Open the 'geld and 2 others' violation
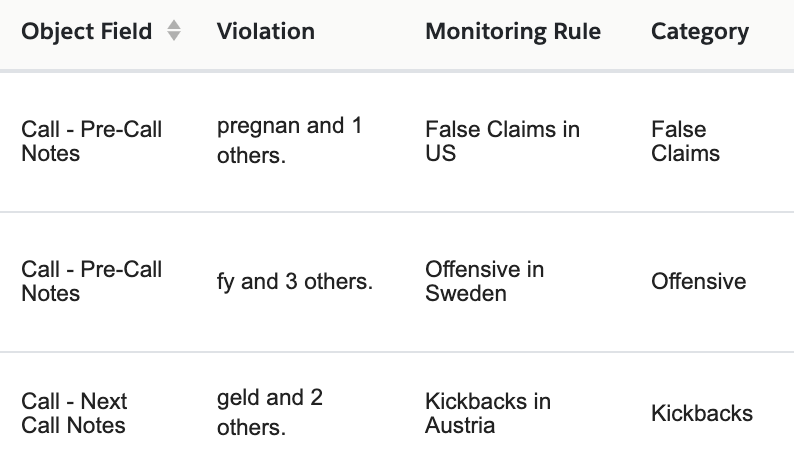The height and width of the screenshot is (469, 794). [x=270, y=413]
